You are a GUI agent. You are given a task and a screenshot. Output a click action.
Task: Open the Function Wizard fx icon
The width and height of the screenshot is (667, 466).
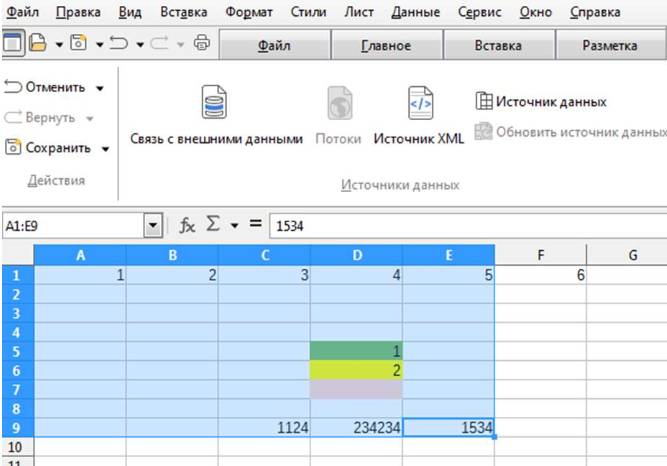coord(187,225)
